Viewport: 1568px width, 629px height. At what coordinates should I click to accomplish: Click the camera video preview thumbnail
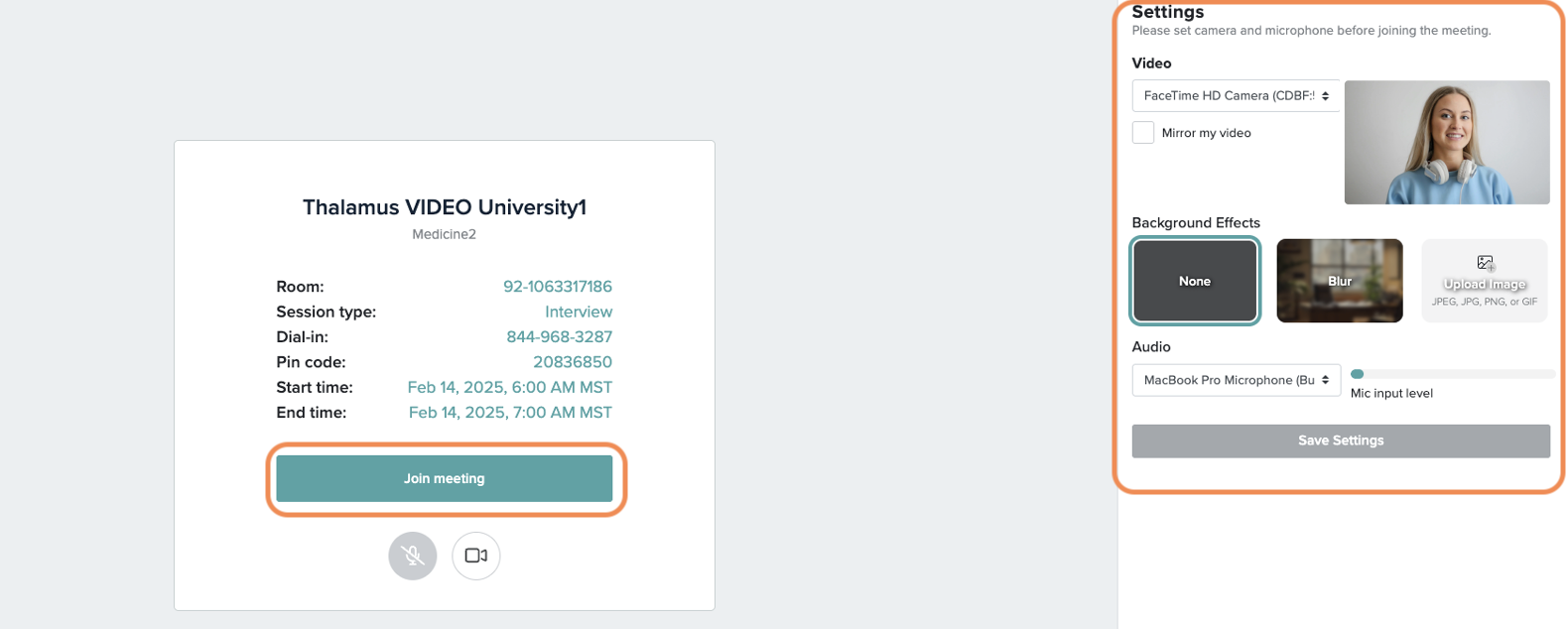pos(1447,142)
